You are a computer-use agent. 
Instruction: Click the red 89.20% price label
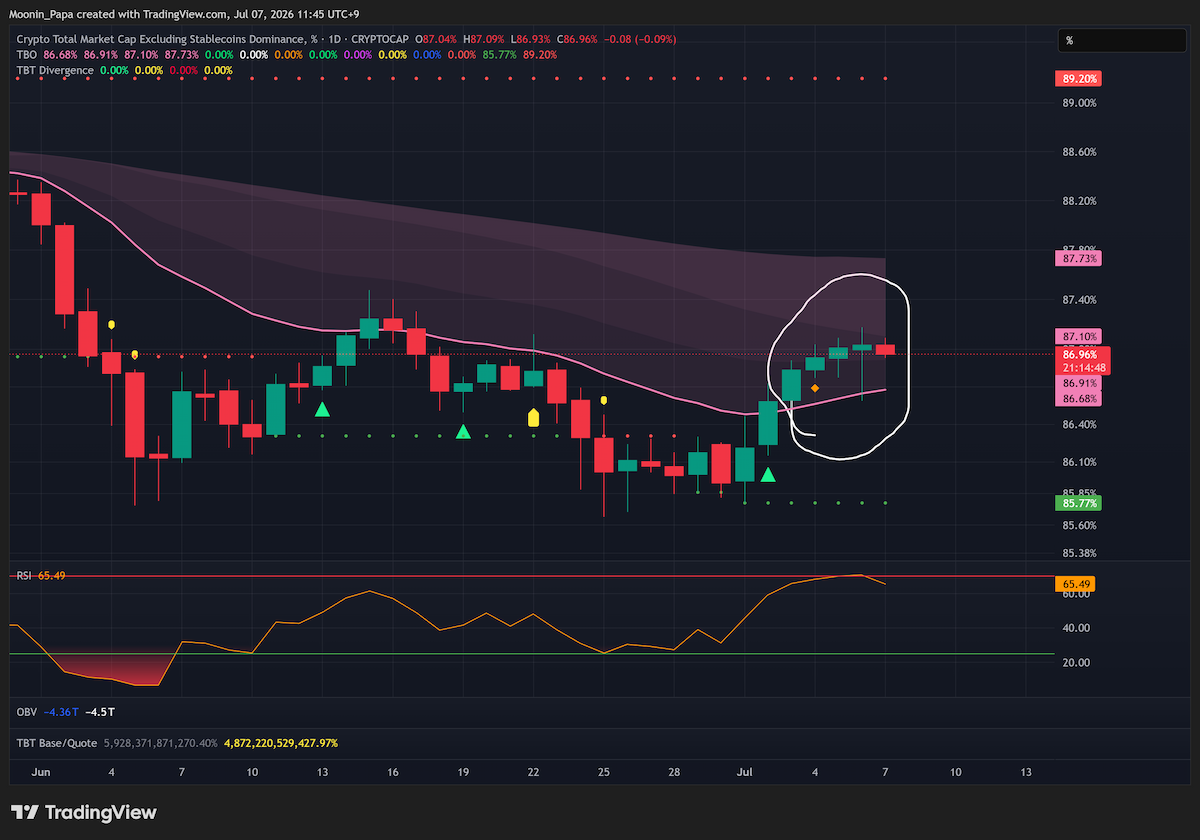pyautogui.click(x=1077, y=77)
